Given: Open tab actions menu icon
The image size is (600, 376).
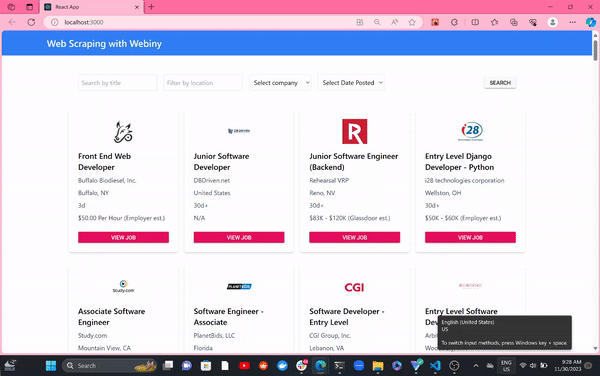Looking at the screenshot, I should (x=29, y=7).
